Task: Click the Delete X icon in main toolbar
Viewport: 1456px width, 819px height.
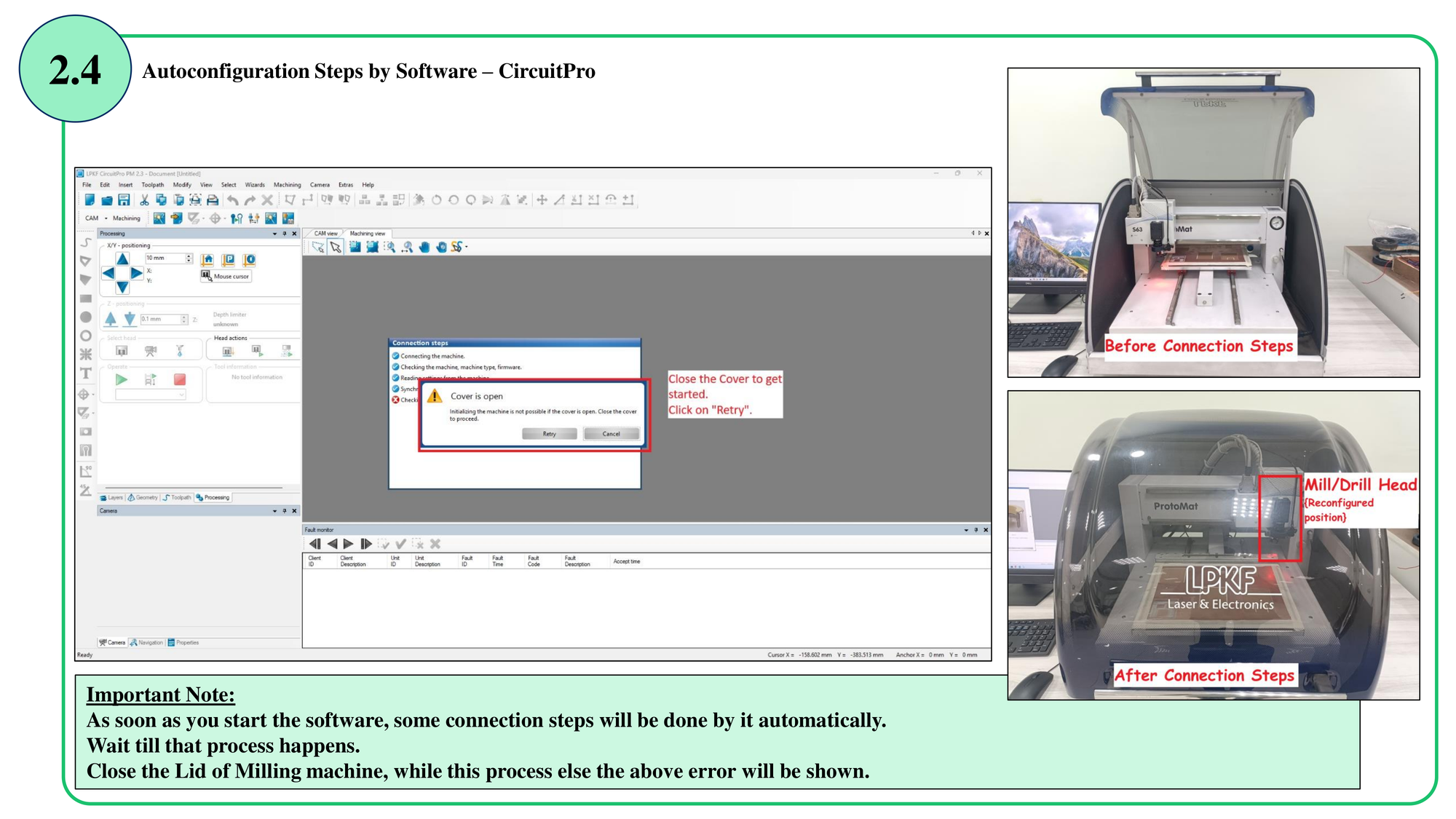Action: [x=267, y=199]
